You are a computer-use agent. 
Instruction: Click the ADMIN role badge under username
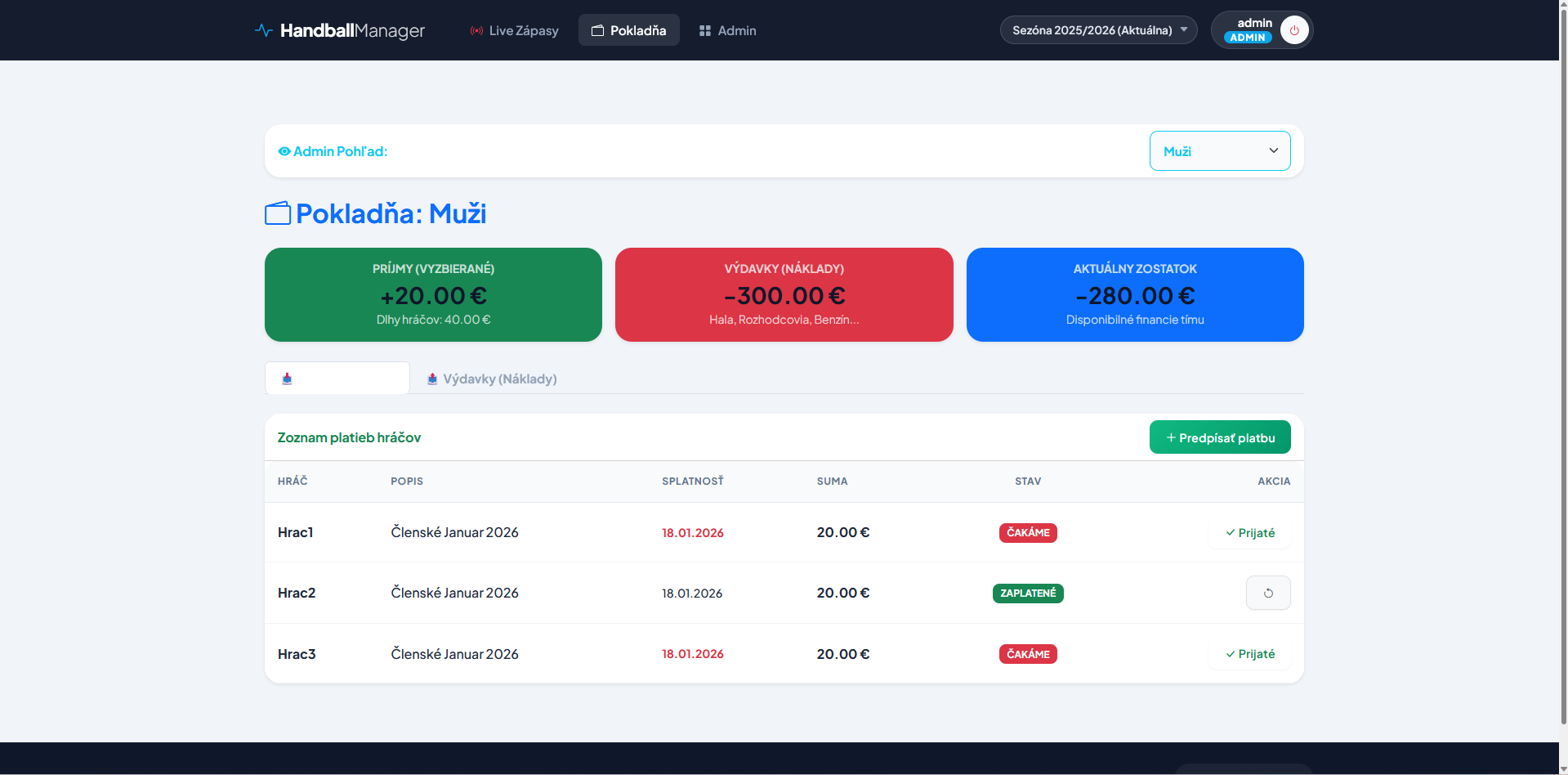pos(1247,38)
